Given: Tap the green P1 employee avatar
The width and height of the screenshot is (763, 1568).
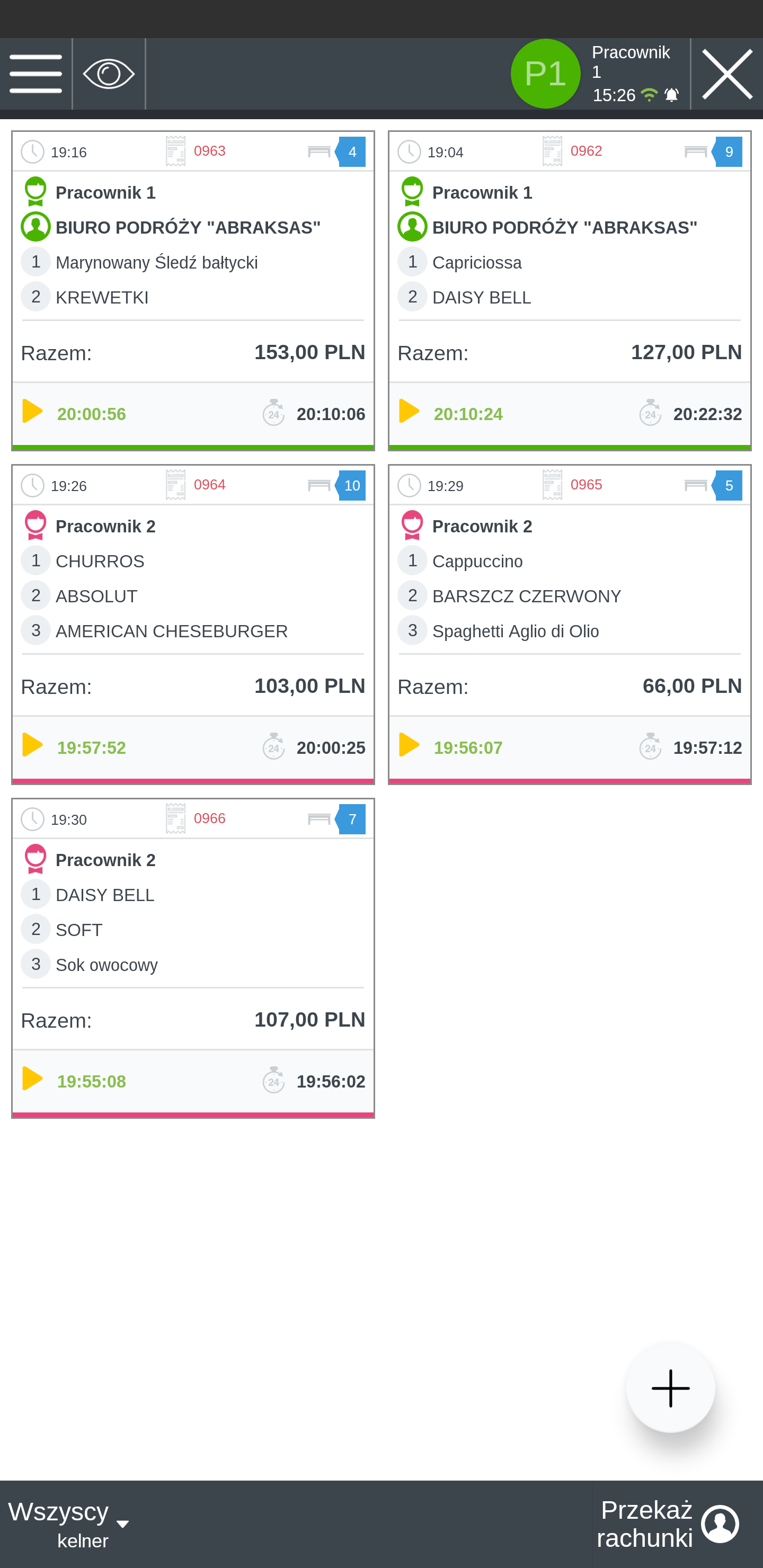Looking at the screenshot, I should pos(545,74).
